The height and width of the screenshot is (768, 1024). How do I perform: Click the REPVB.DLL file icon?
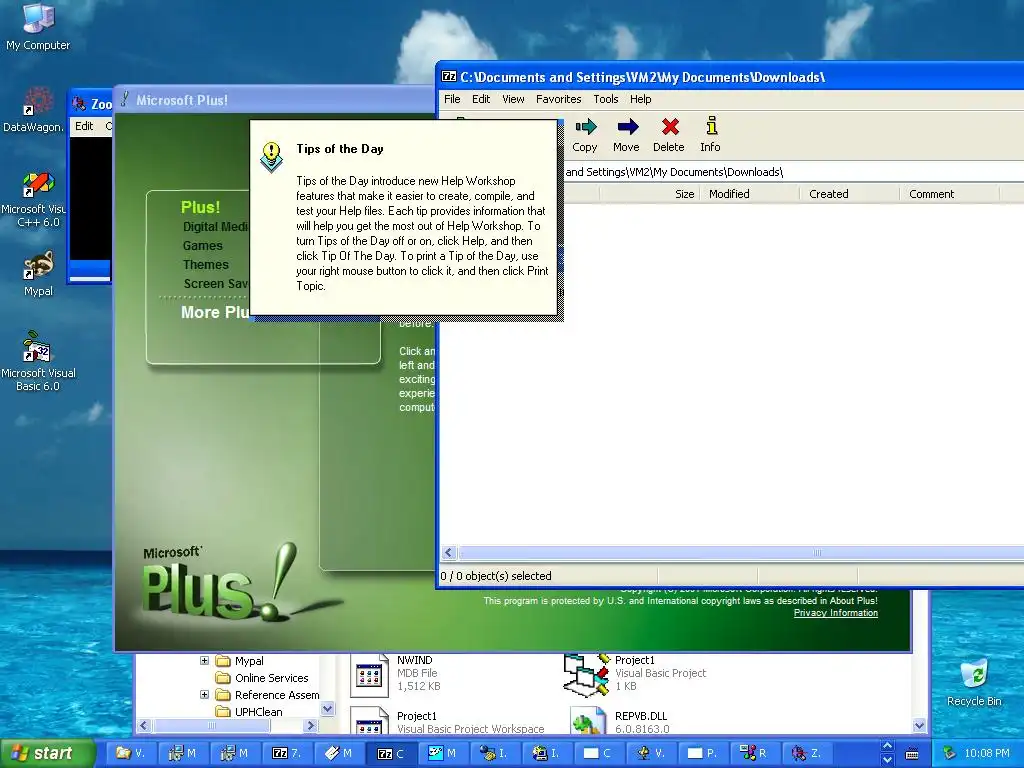pyautogui.click(x=587, y=721)
